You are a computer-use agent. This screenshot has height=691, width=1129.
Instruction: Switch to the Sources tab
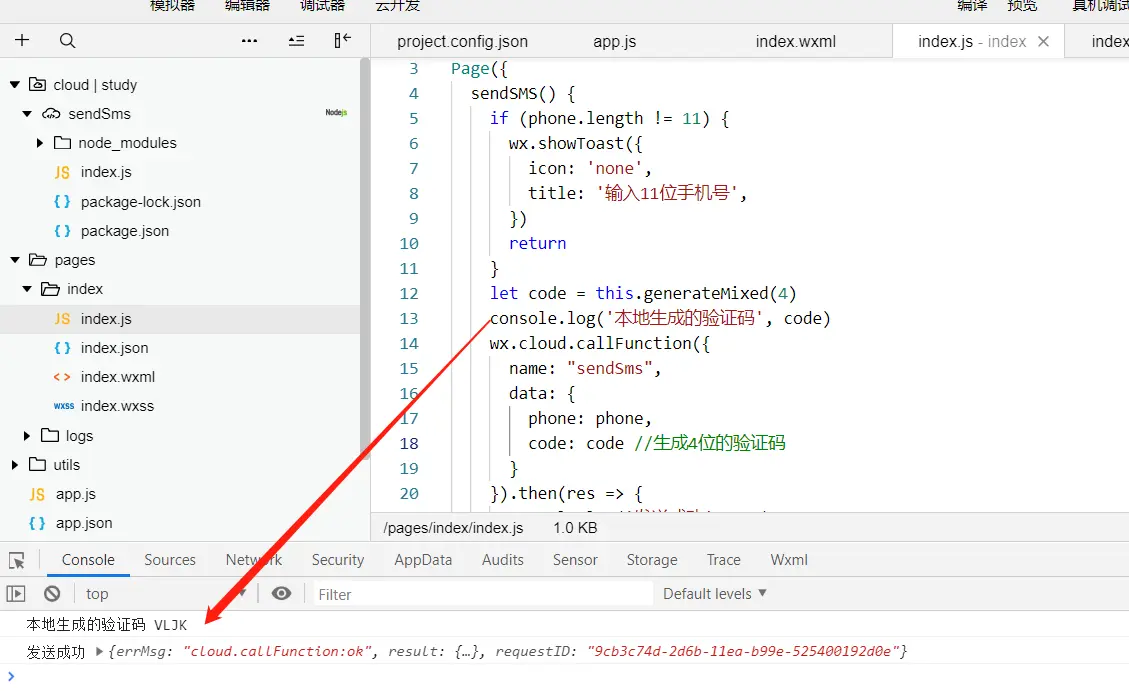(x=170, y=560)
